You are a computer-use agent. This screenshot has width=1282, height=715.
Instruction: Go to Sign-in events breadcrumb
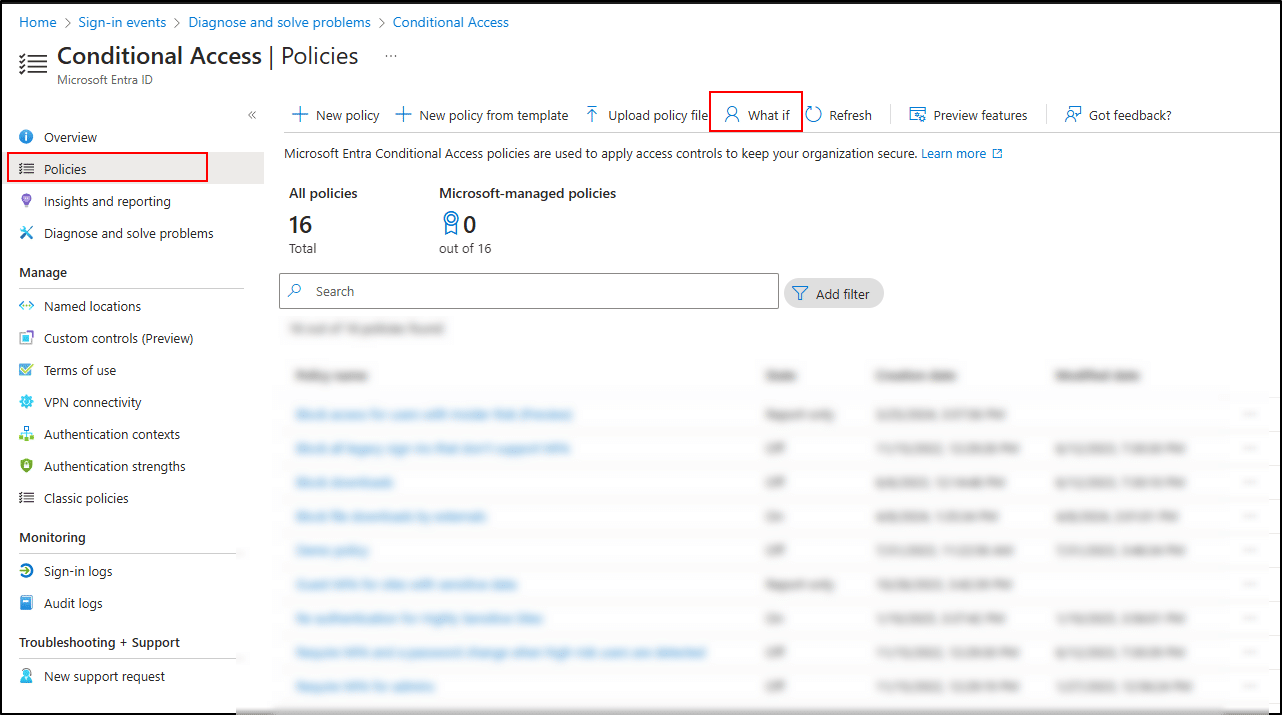point(123,22)
